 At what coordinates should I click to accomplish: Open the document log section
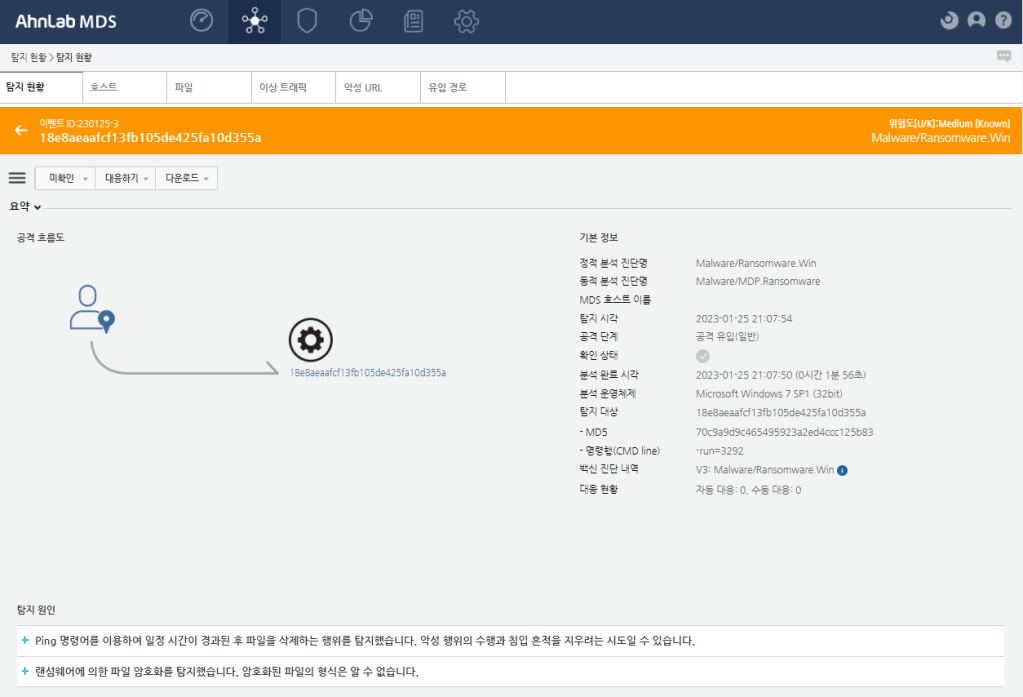click(413, 20)
